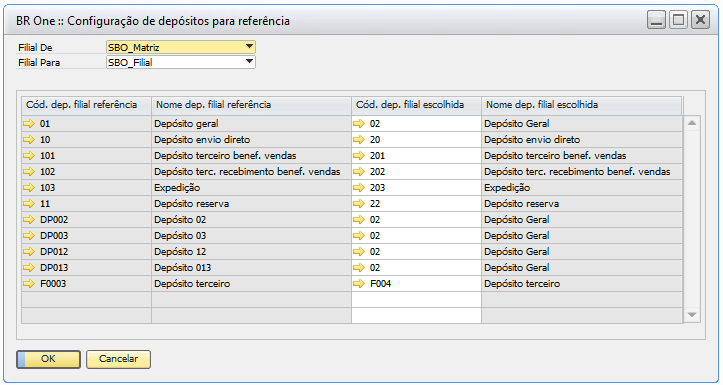Screen dimensions: 723x385
Task: Click the table scrollbar up arrow
Action: (x=692, y=123)
